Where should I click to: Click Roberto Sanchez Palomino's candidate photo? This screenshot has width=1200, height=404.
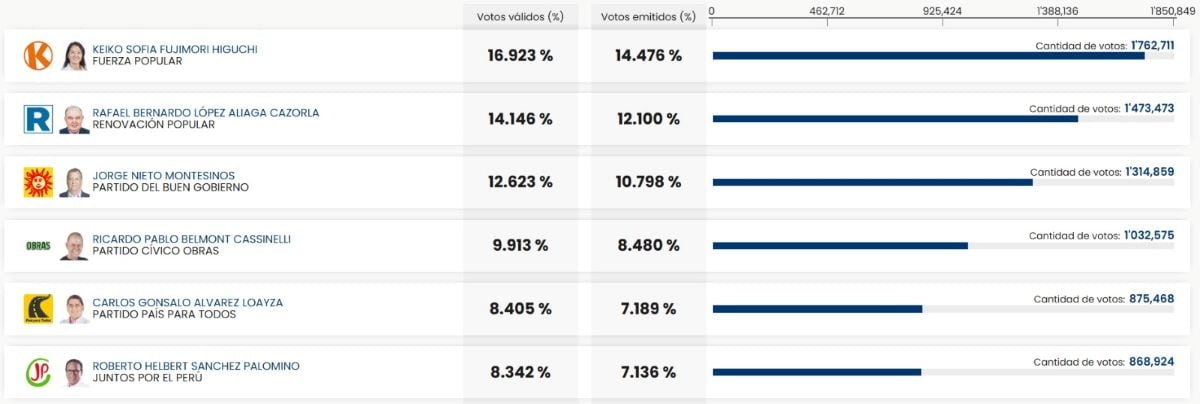[x=74, y=372]
